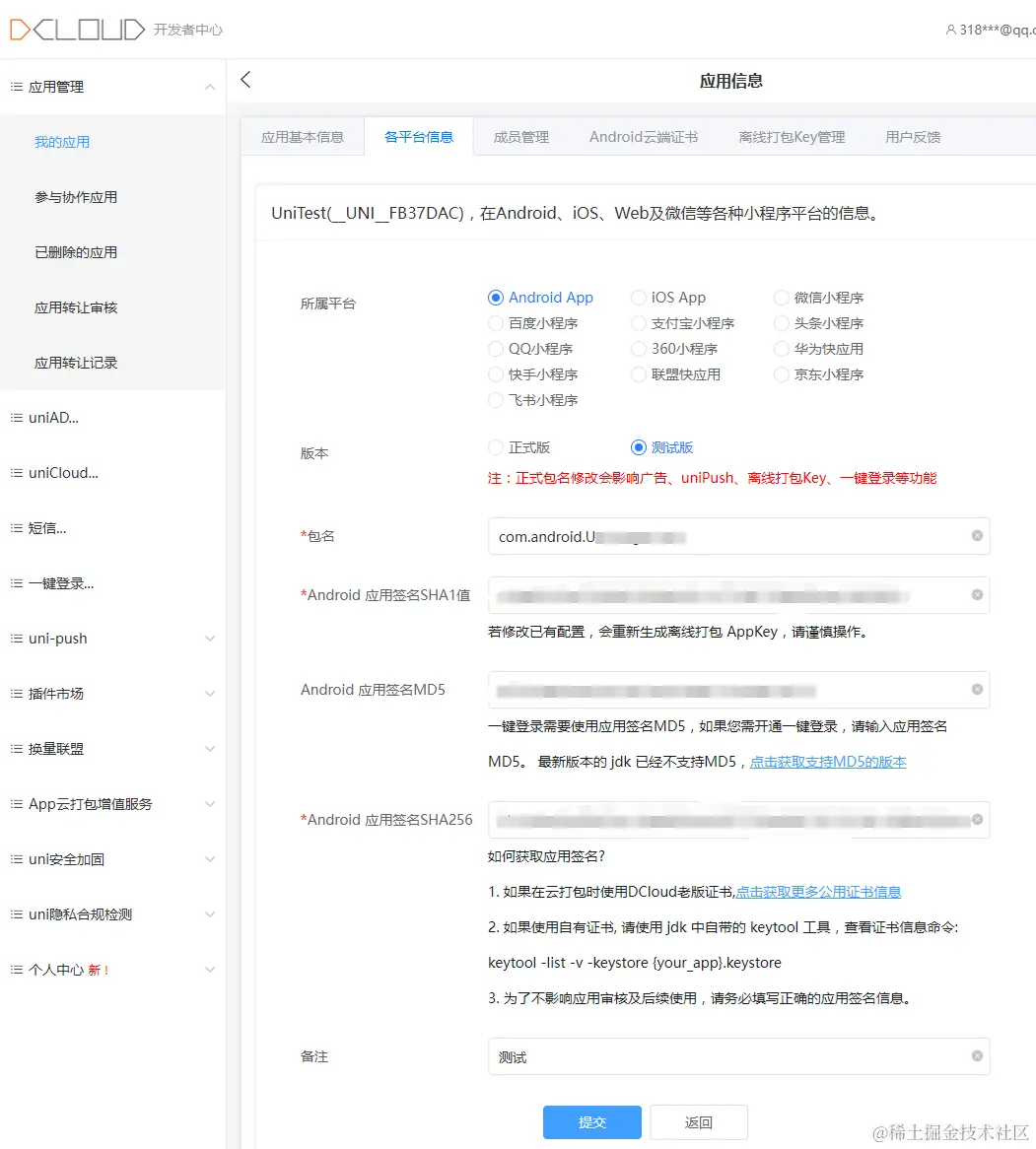Expand the uni安全加固 chevron
Viewport: 1036px width, 1149px height.
(210, 859)
